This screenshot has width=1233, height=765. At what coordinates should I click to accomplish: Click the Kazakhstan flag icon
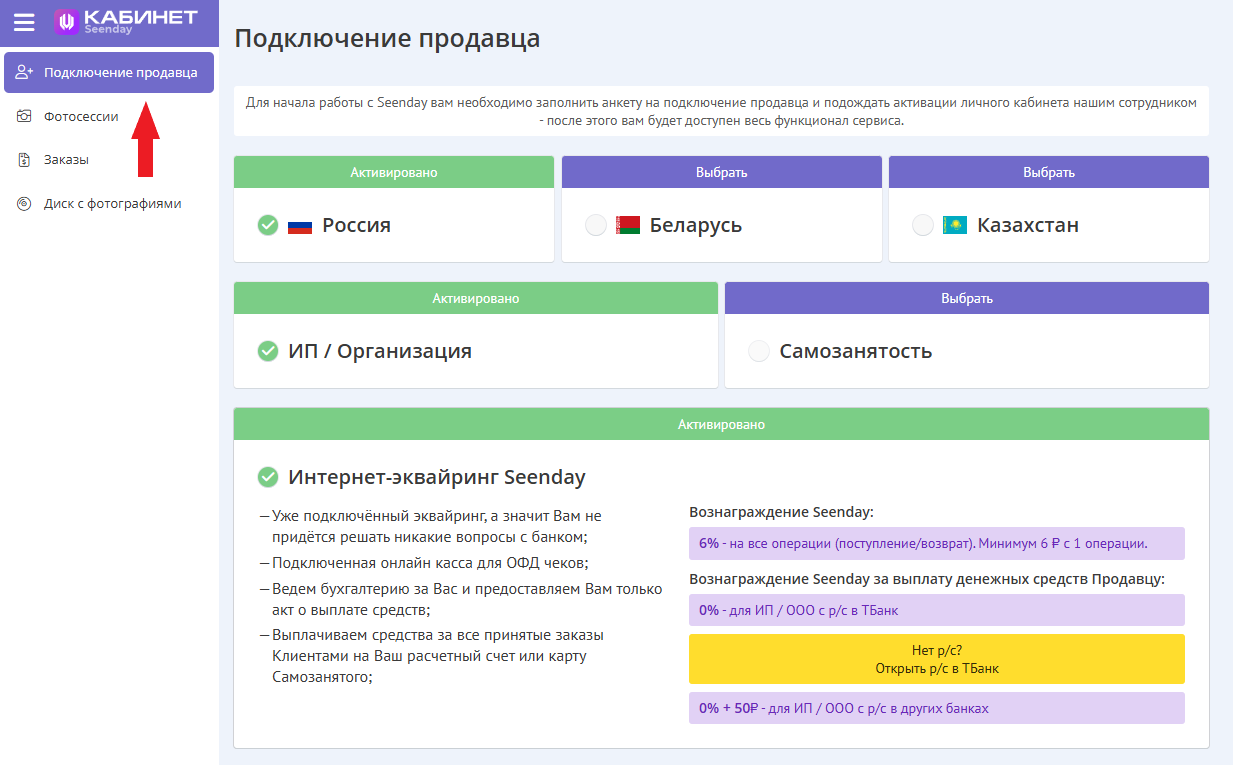pos(955,226)
